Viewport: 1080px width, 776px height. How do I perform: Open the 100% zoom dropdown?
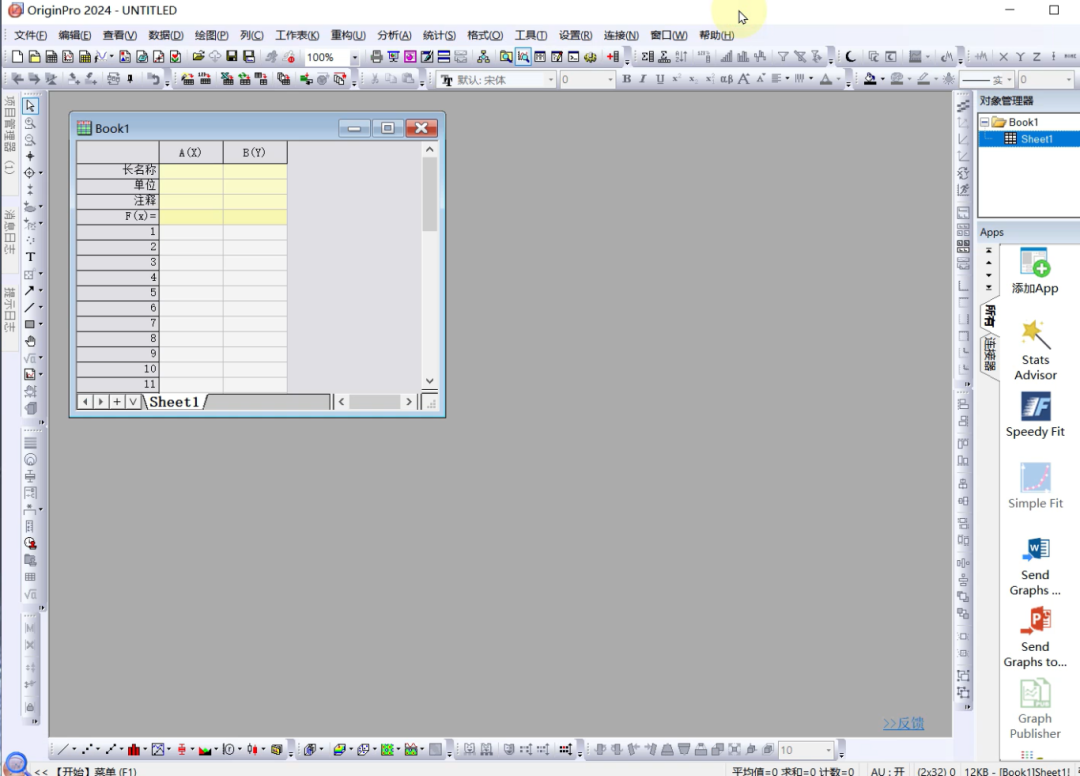354,58
